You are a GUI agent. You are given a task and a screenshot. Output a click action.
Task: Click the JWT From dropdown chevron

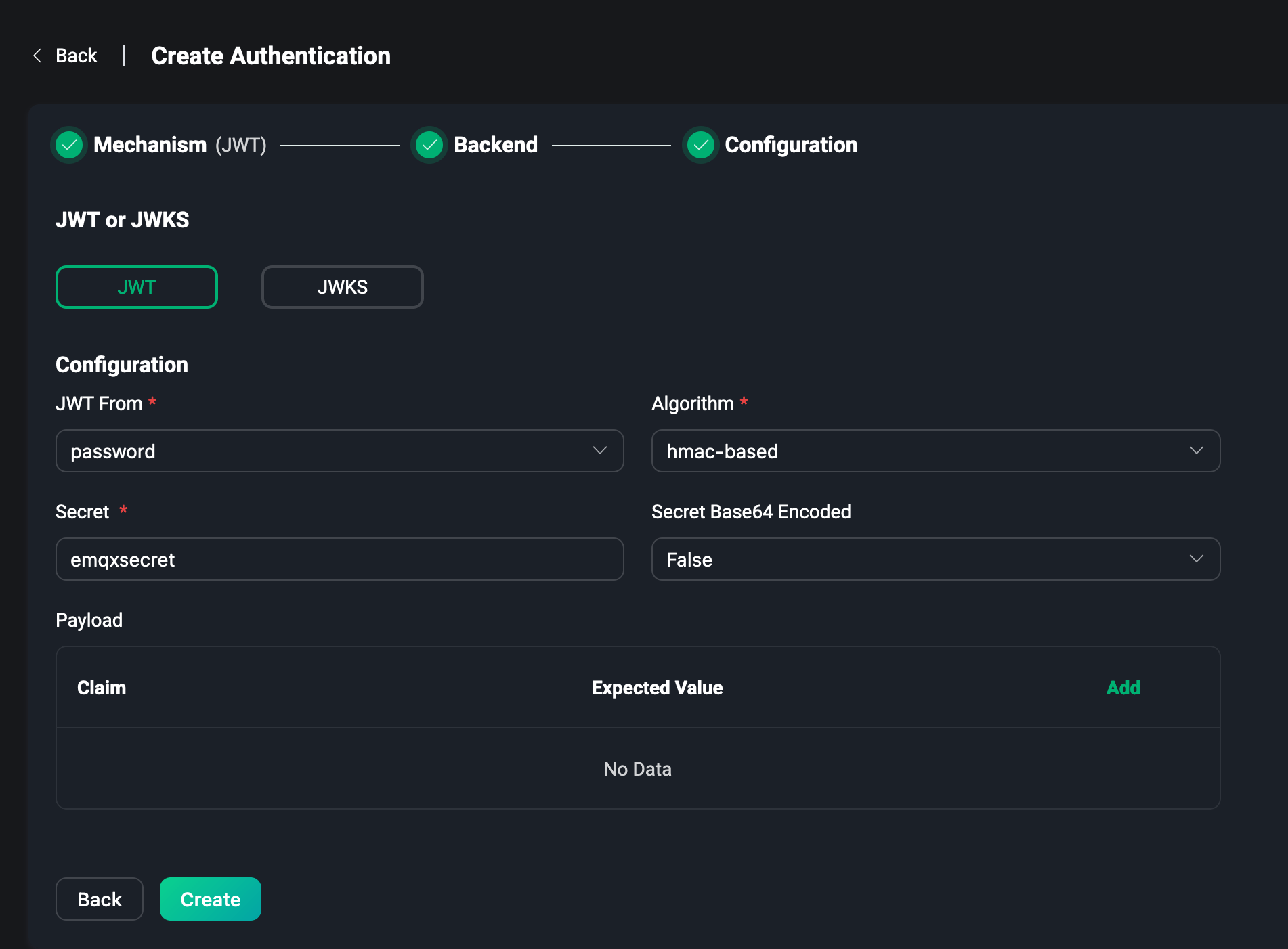(599, 451)
